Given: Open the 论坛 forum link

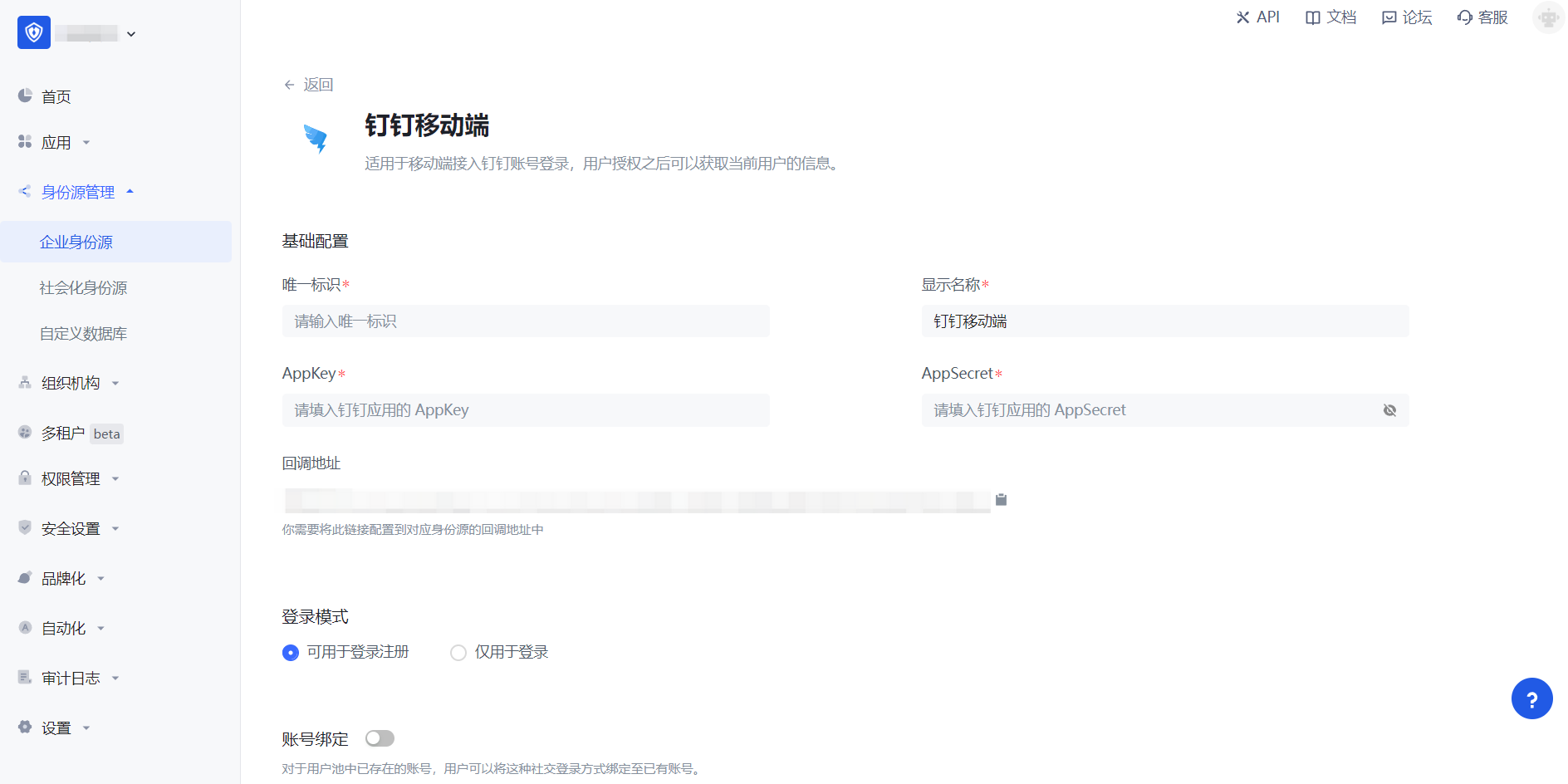Looking at the screenshot, I should tap(1407, 17).
